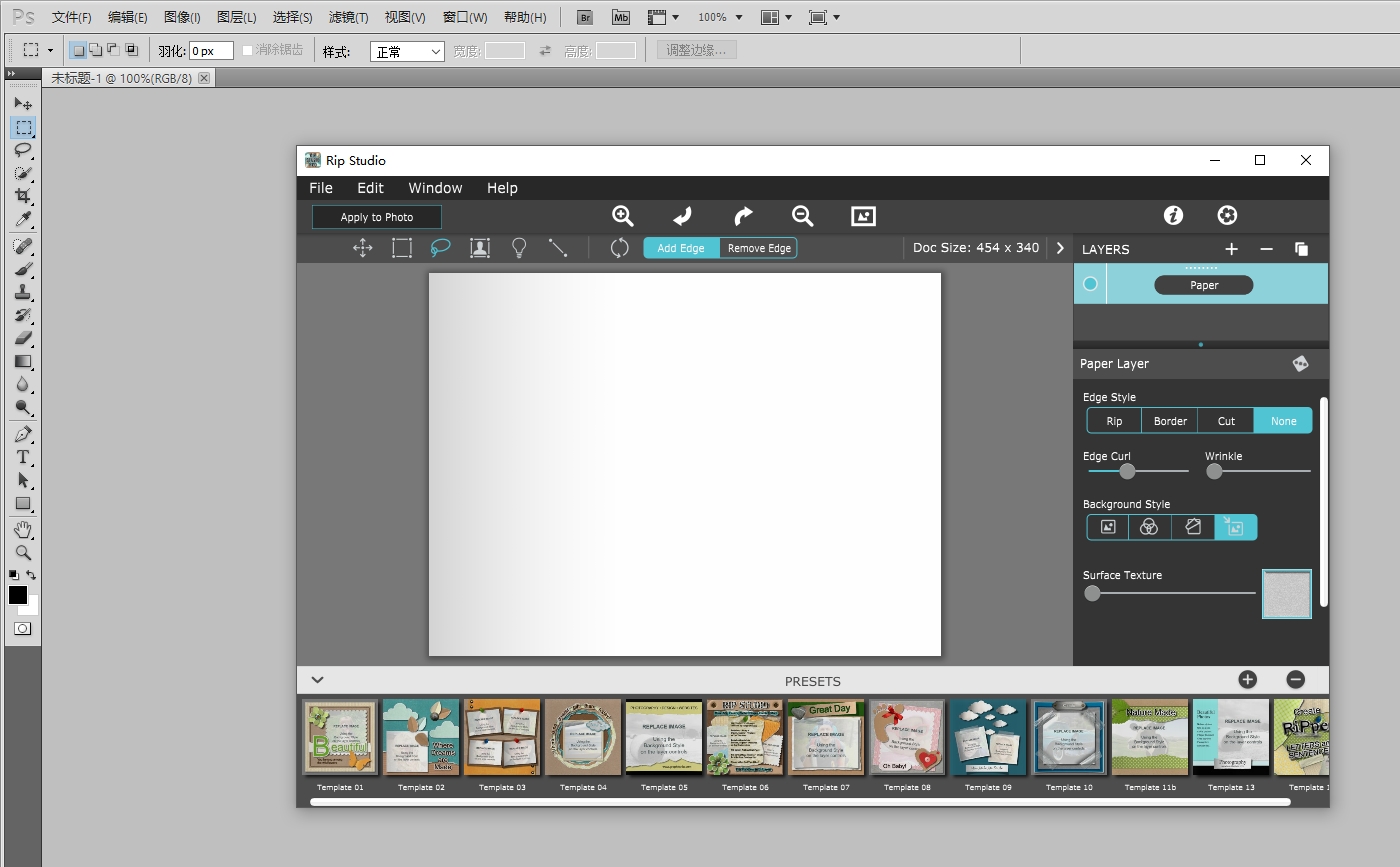Select Rip Studio move arrows tool
Image resolution: width=1400 pixels, height=867 pixels.
[363, 248]
